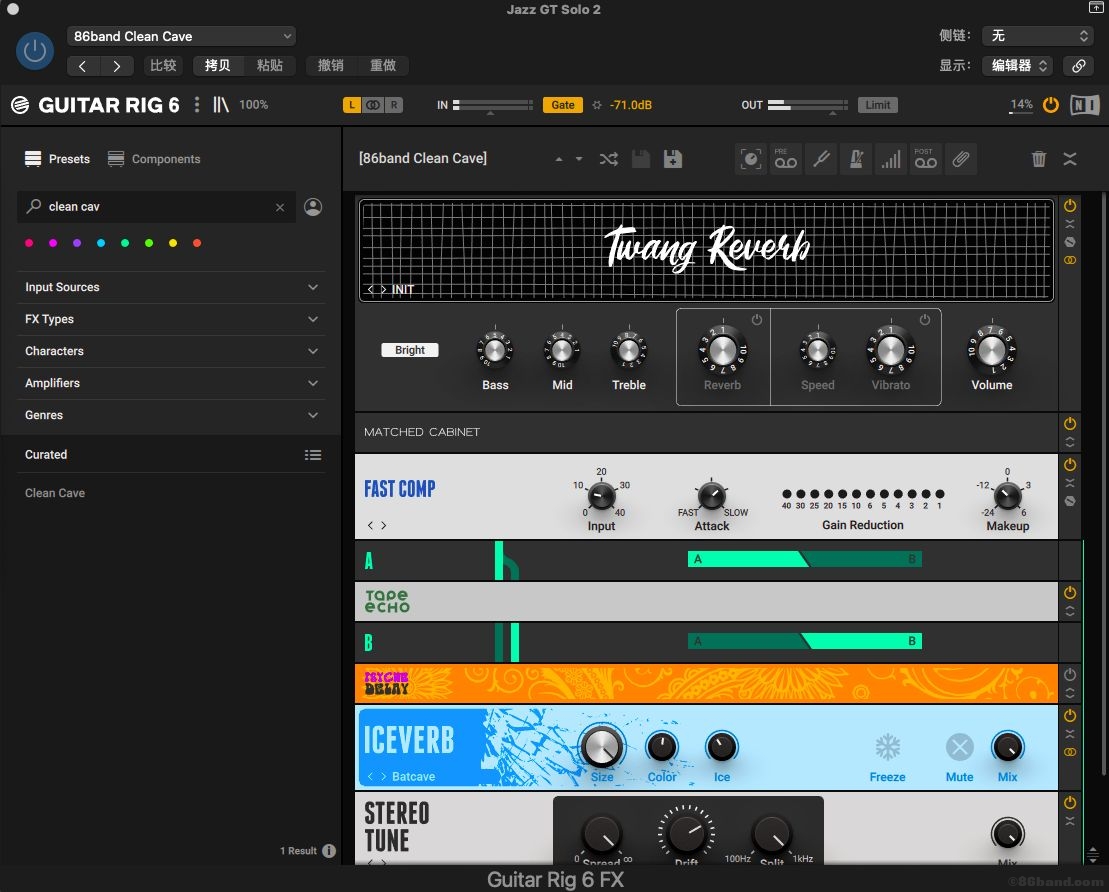Click the trash icon to delete rack

coord(1039,159)
